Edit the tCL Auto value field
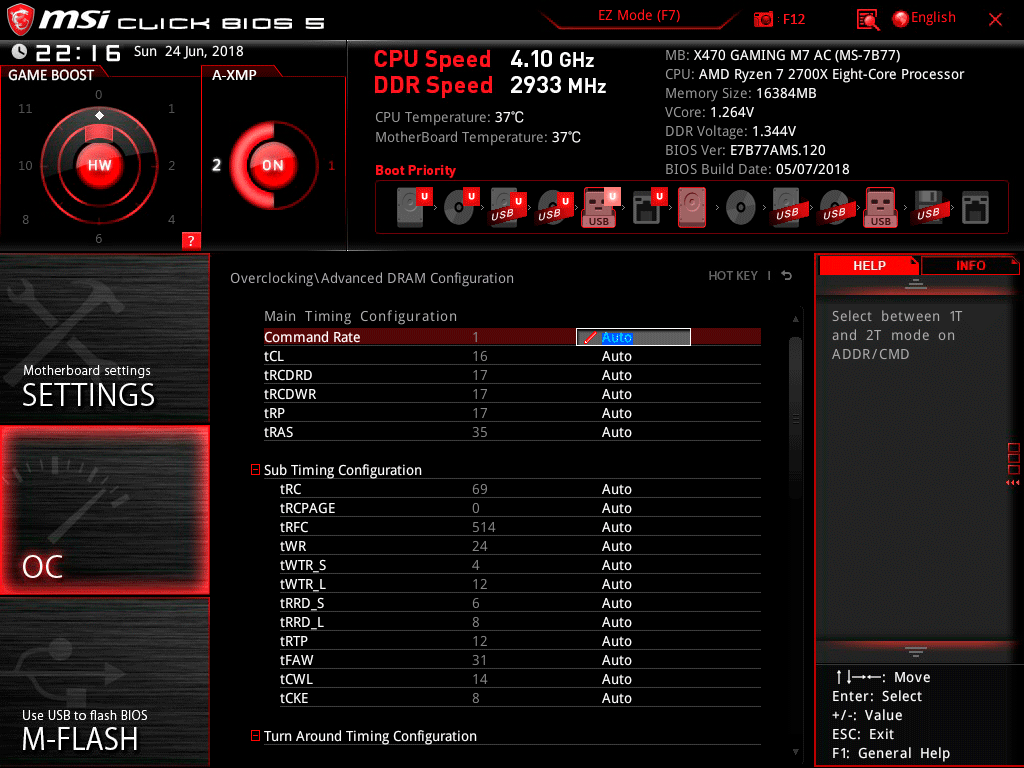Screen dimensions: 1024x768 [616, 356]
